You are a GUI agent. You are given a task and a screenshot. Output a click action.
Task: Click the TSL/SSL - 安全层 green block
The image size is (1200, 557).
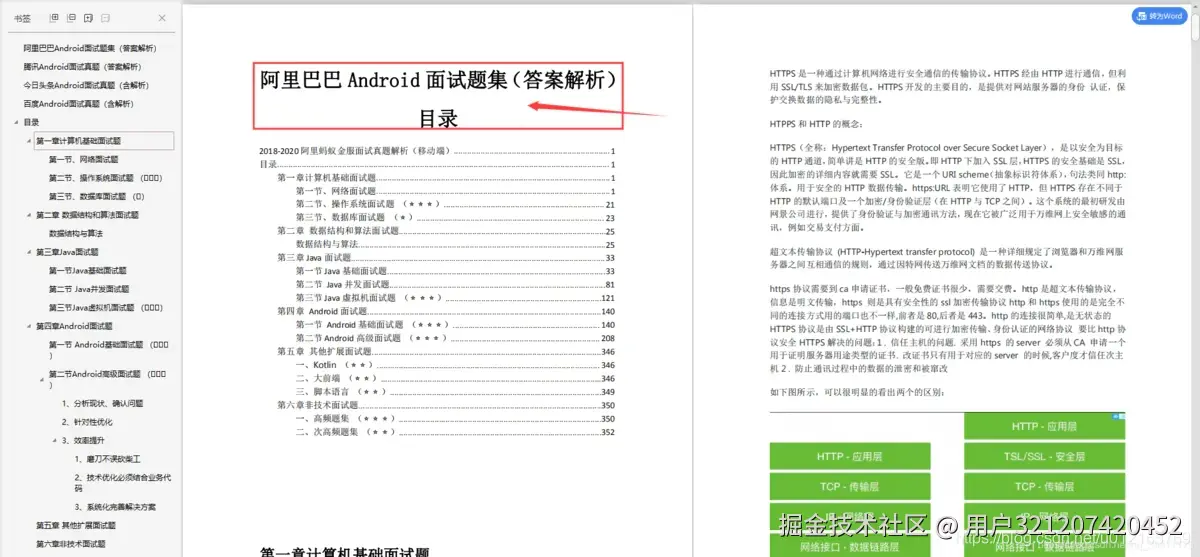pos(1044,457)
